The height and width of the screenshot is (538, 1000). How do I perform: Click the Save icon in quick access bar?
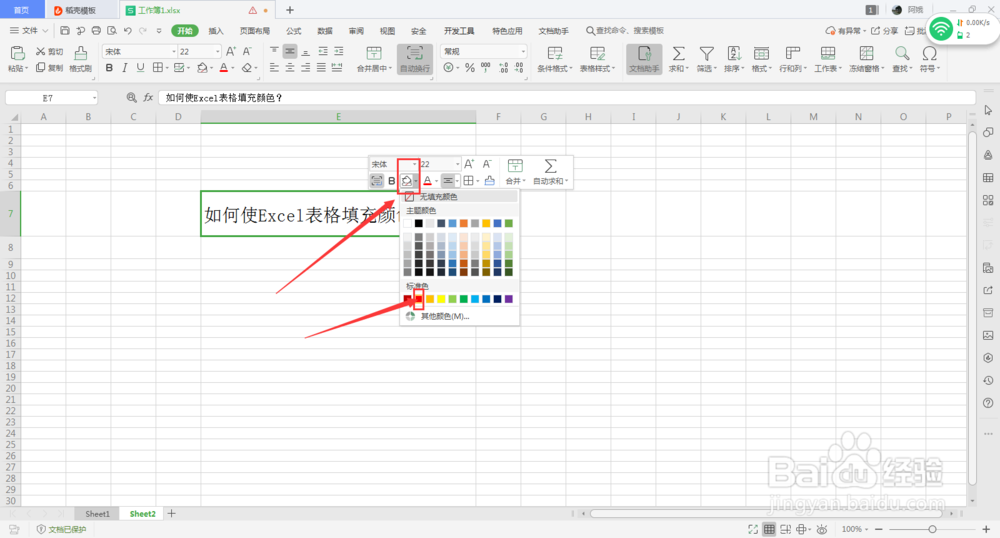64,31
